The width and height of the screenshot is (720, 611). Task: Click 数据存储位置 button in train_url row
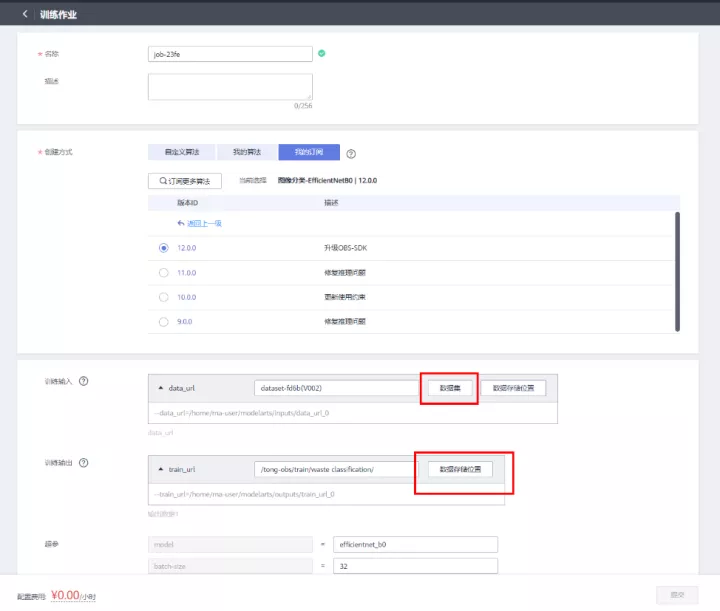pyautogui.click(x=460, y=469)
